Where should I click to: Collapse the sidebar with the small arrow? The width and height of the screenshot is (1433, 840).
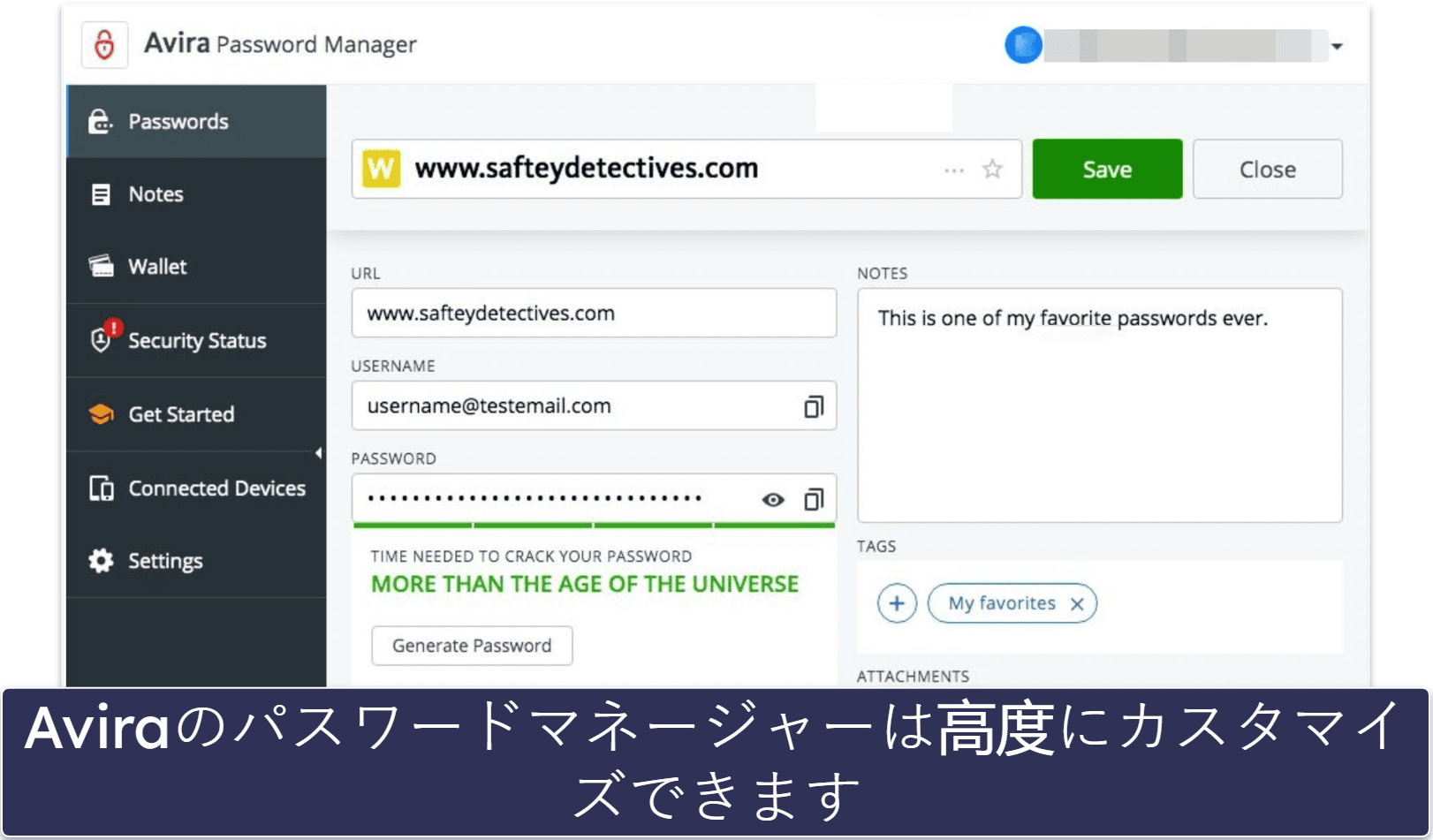pos(319,453)
